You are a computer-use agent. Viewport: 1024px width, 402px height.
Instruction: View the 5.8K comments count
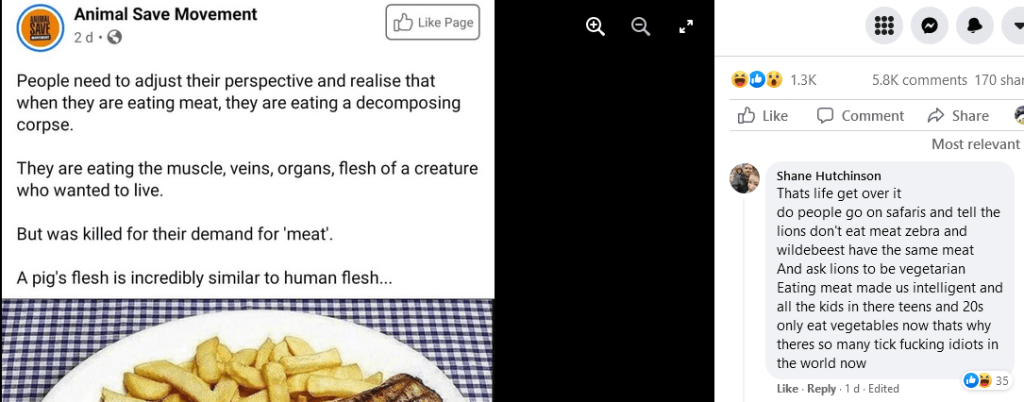[x=919, y=80]
